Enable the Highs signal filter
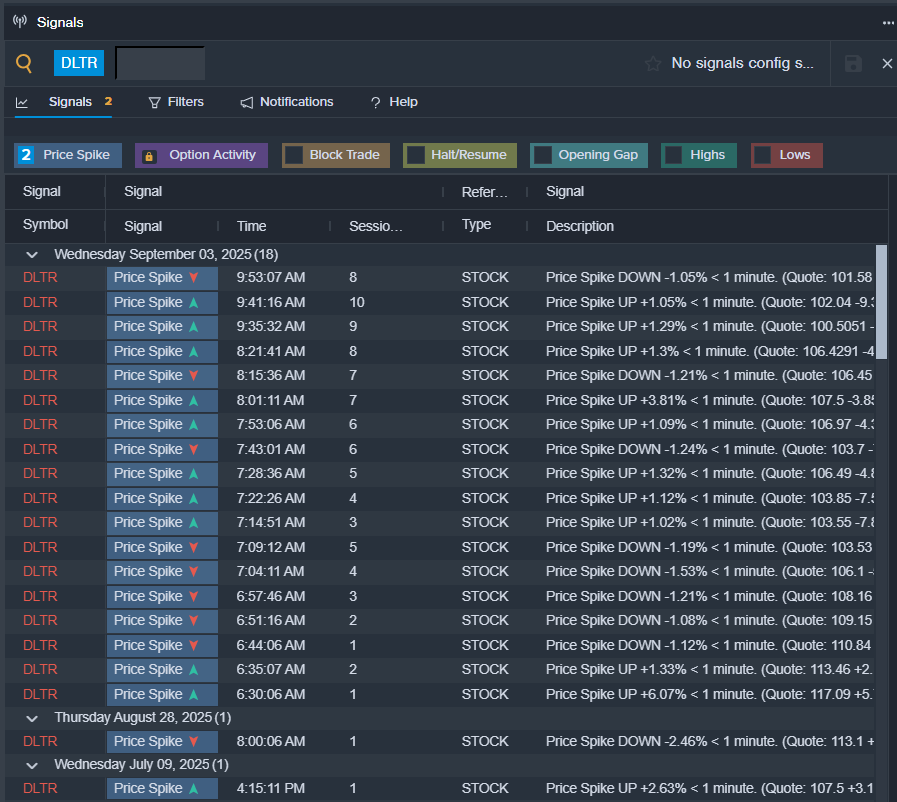This screenshot has height=802, width=897. click(698, 155)
